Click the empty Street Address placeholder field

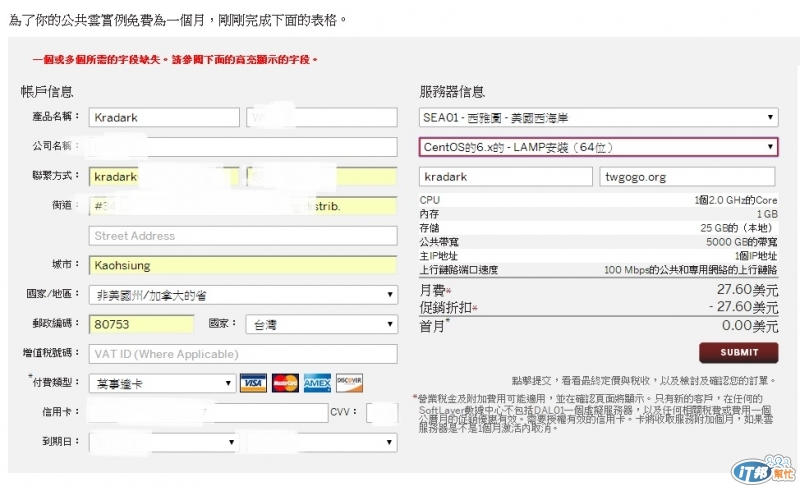click(x=243, y=236)
